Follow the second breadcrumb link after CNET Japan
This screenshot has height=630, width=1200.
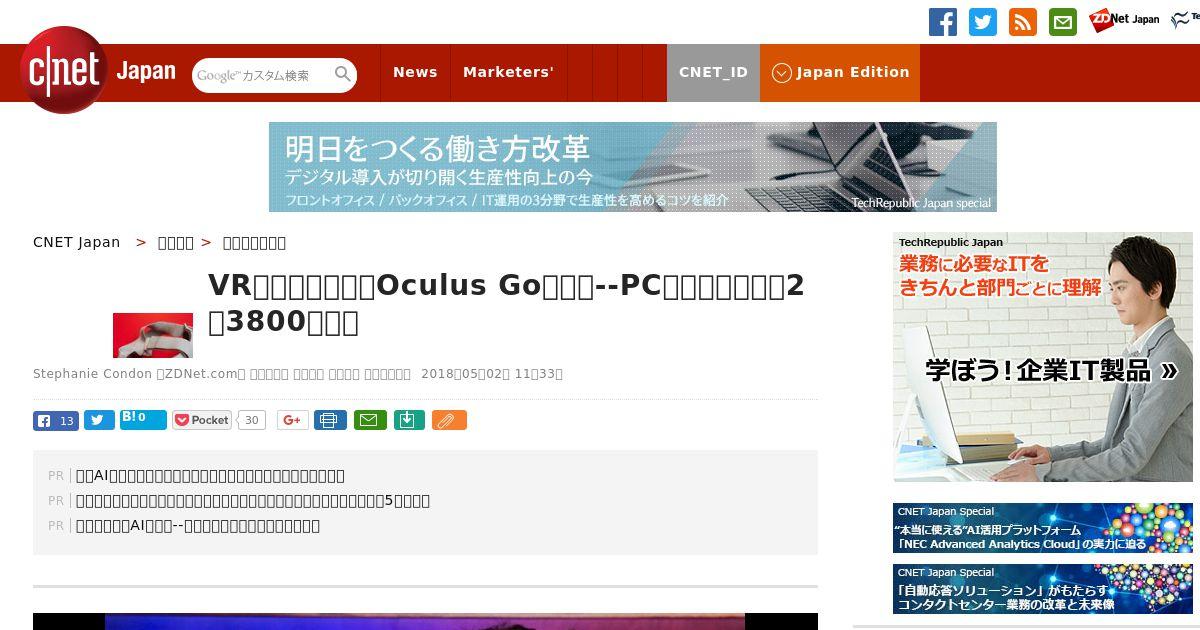point(176,242)
